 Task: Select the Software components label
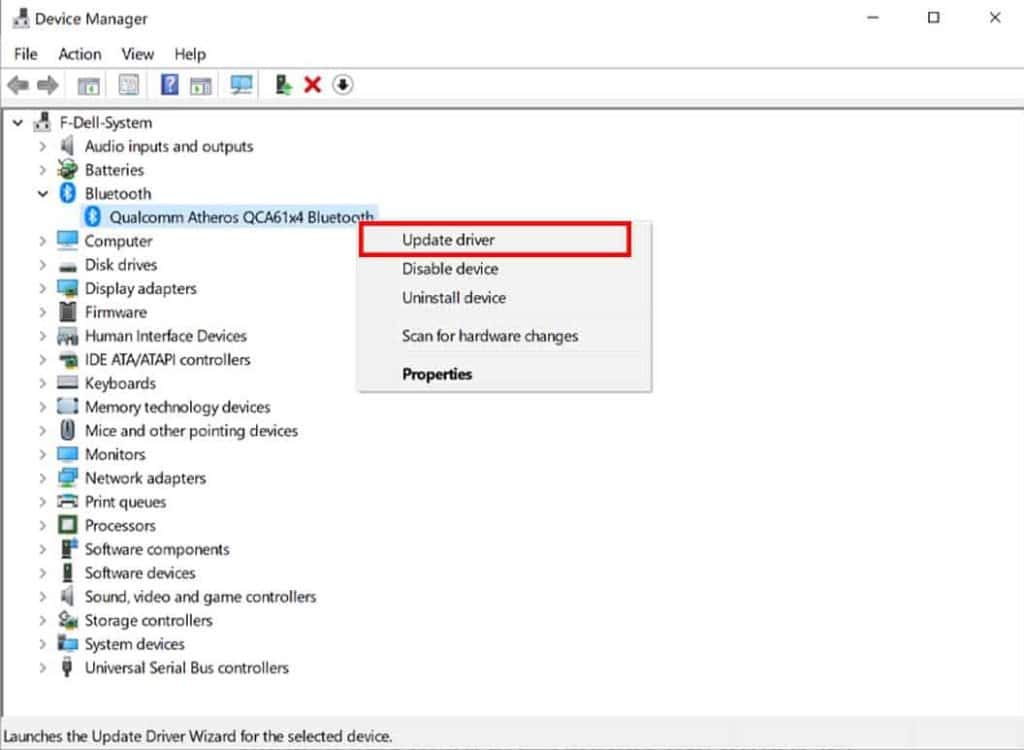[x=157, y=549]
